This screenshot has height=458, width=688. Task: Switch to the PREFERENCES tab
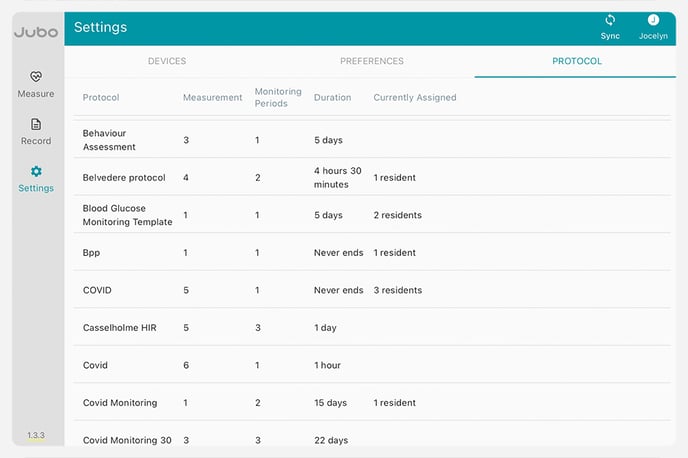pyautogui.click(x=372, y=61)
